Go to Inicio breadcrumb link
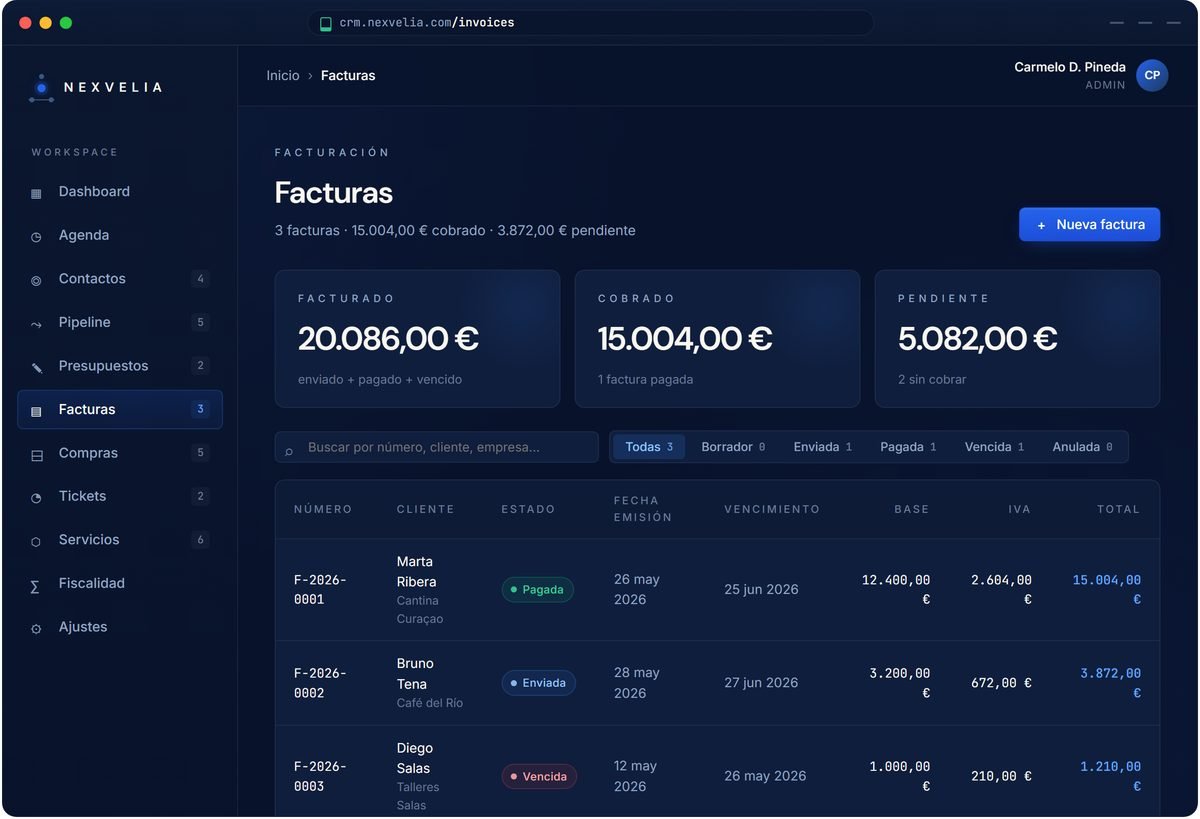The width and height of the screenshot is (1200, 819). tap(283, 76)
